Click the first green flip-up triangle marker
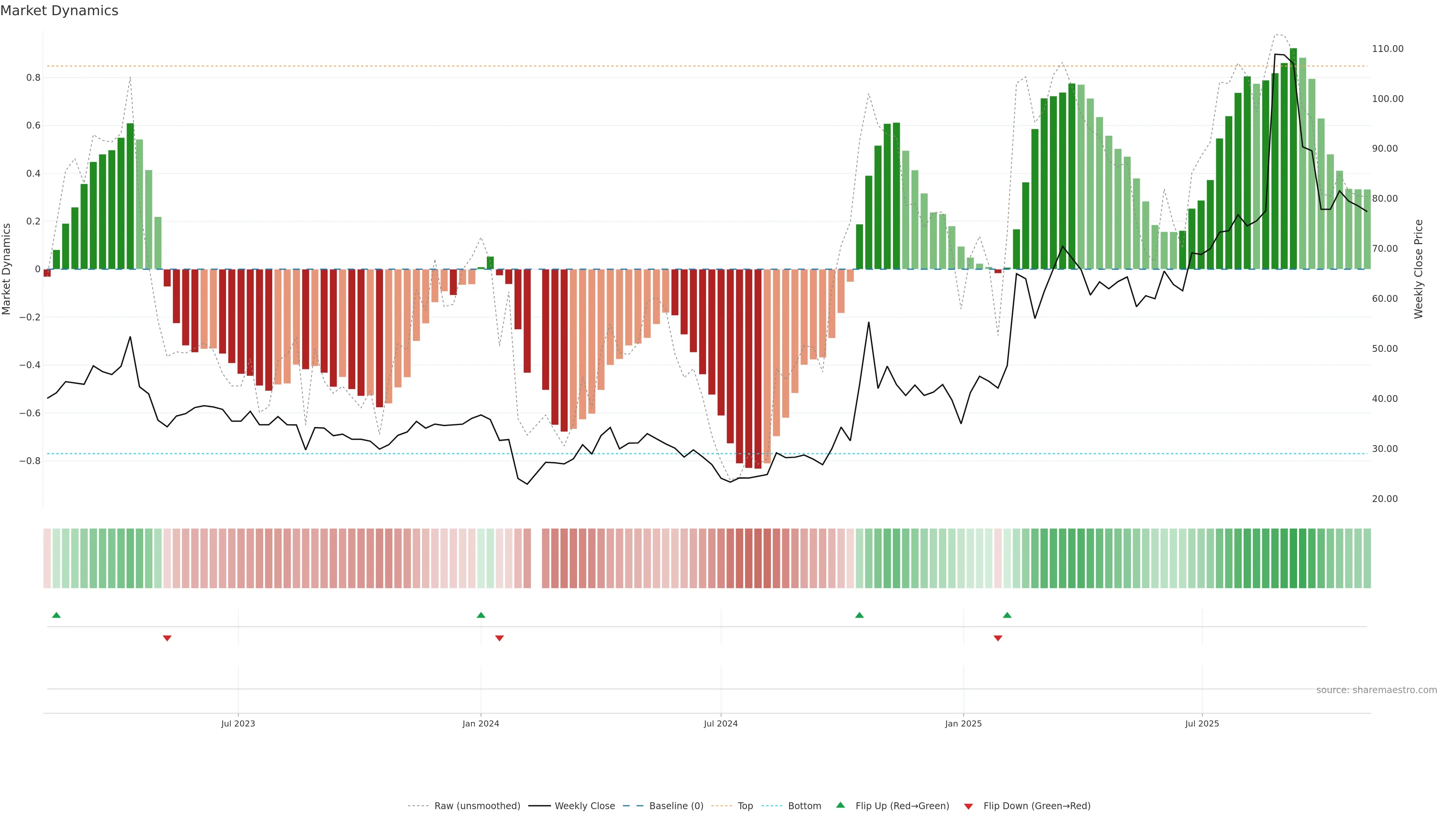 (56, 615)
